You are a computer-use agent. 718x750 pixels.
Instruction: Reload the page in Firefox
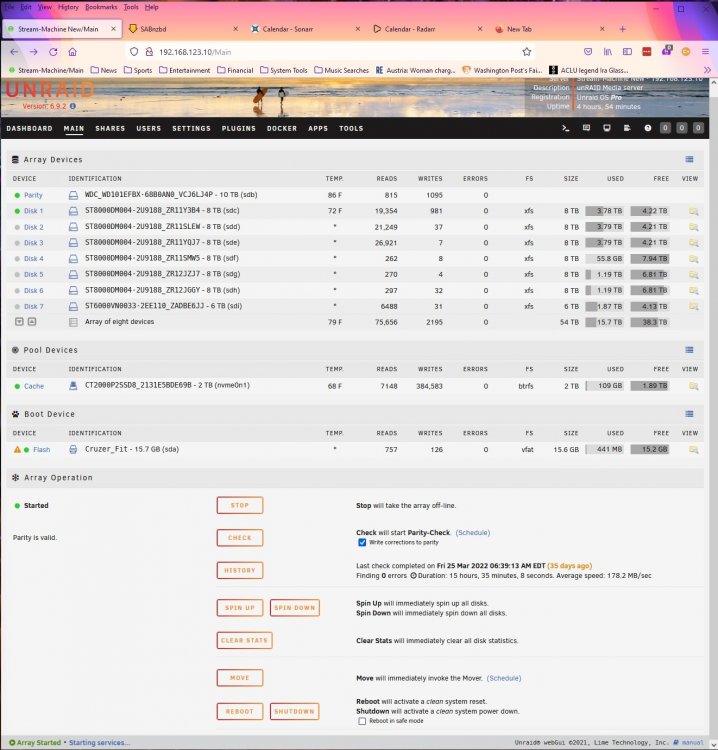pos(53,52)
